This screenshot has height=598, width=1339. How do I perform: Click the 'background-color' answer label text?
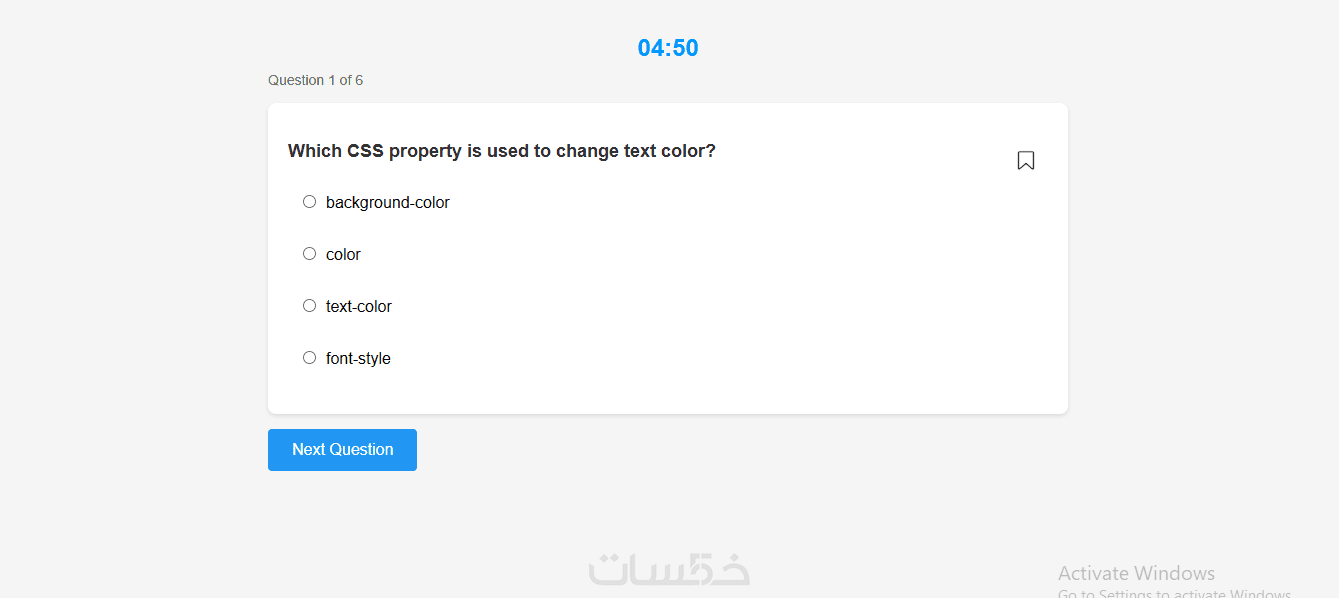(387, 203)
